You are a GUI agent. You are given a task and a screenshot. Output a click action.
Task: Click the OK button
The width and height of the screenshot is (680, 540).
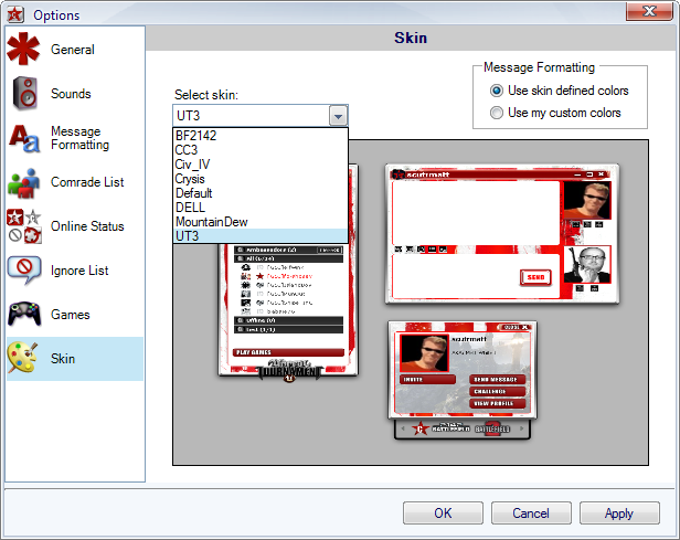pyautogui.click(x=443, y=513)
